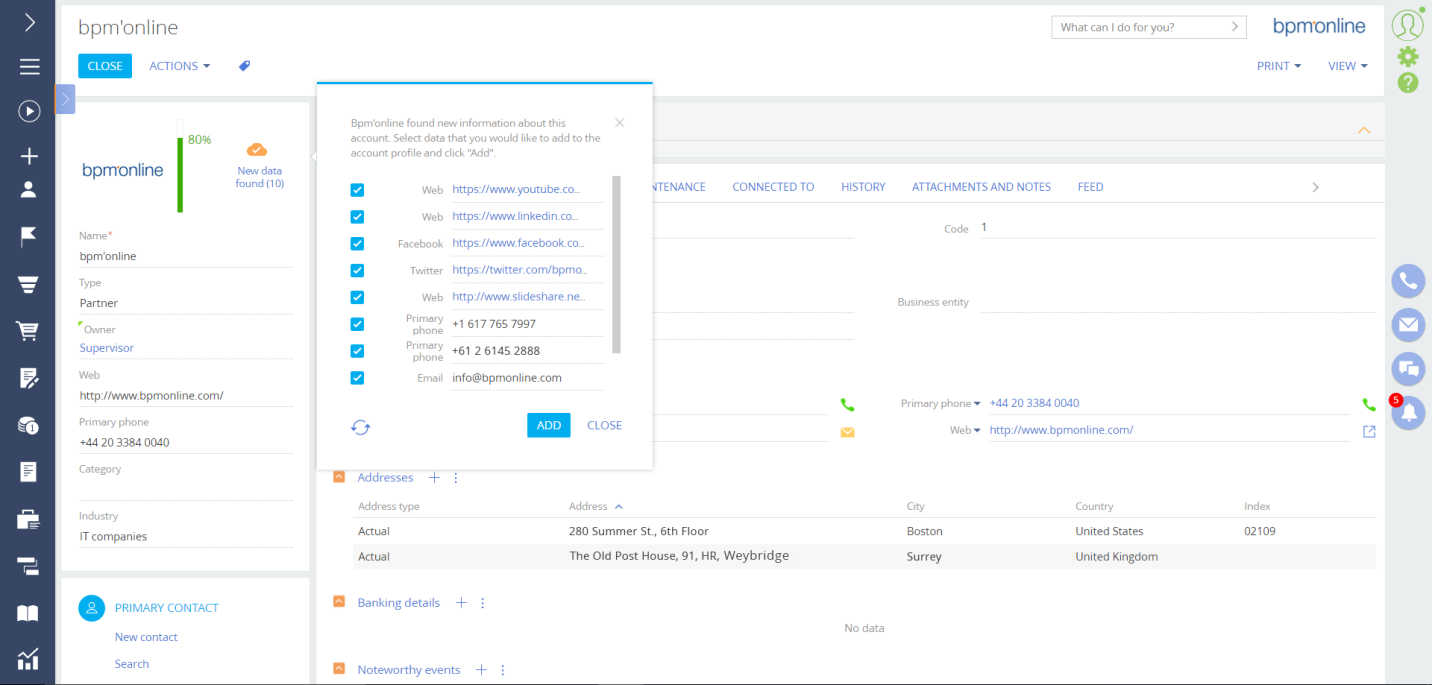Click the ADD button in popup

pos(548,425)
